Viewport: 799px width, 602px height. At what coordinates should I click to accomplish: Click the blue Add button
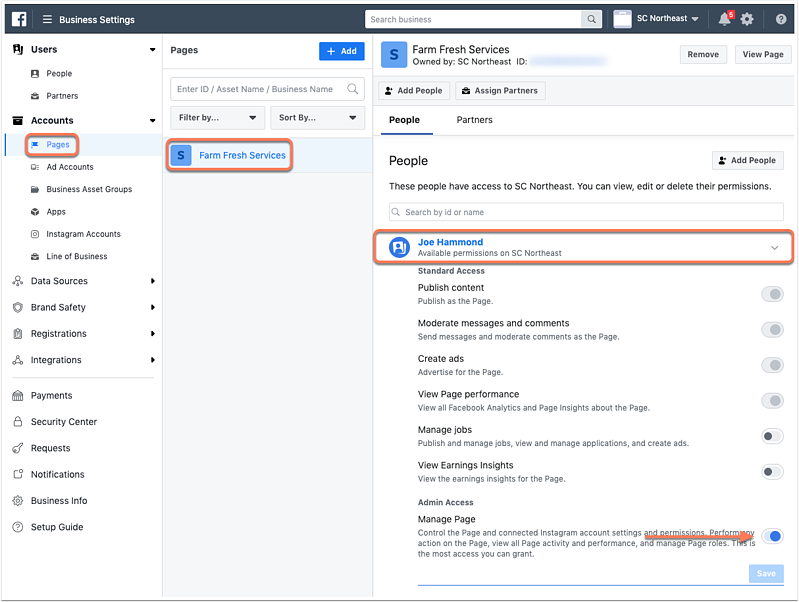[x=341, y=51]
